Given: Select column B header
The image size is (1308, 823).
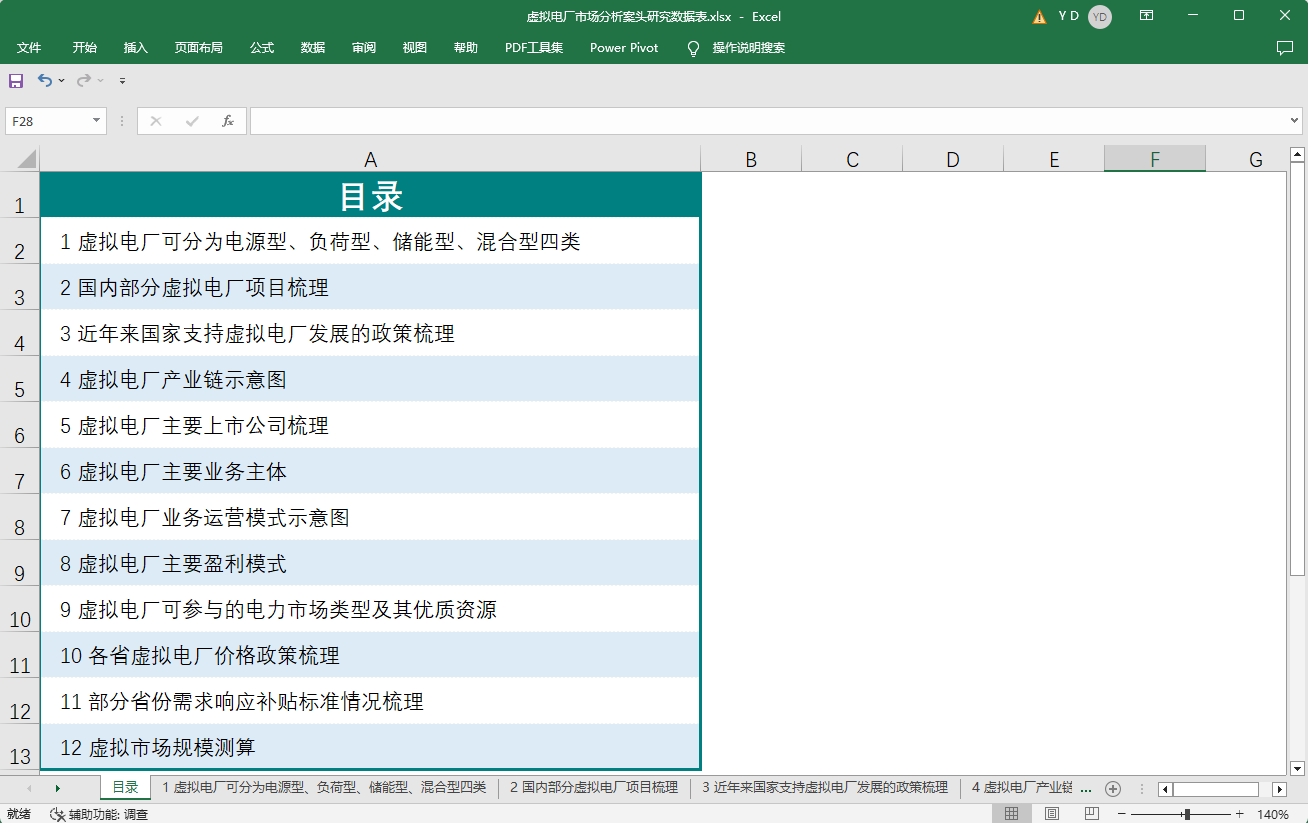Looking at the screenshot, I should pos(751,159).
